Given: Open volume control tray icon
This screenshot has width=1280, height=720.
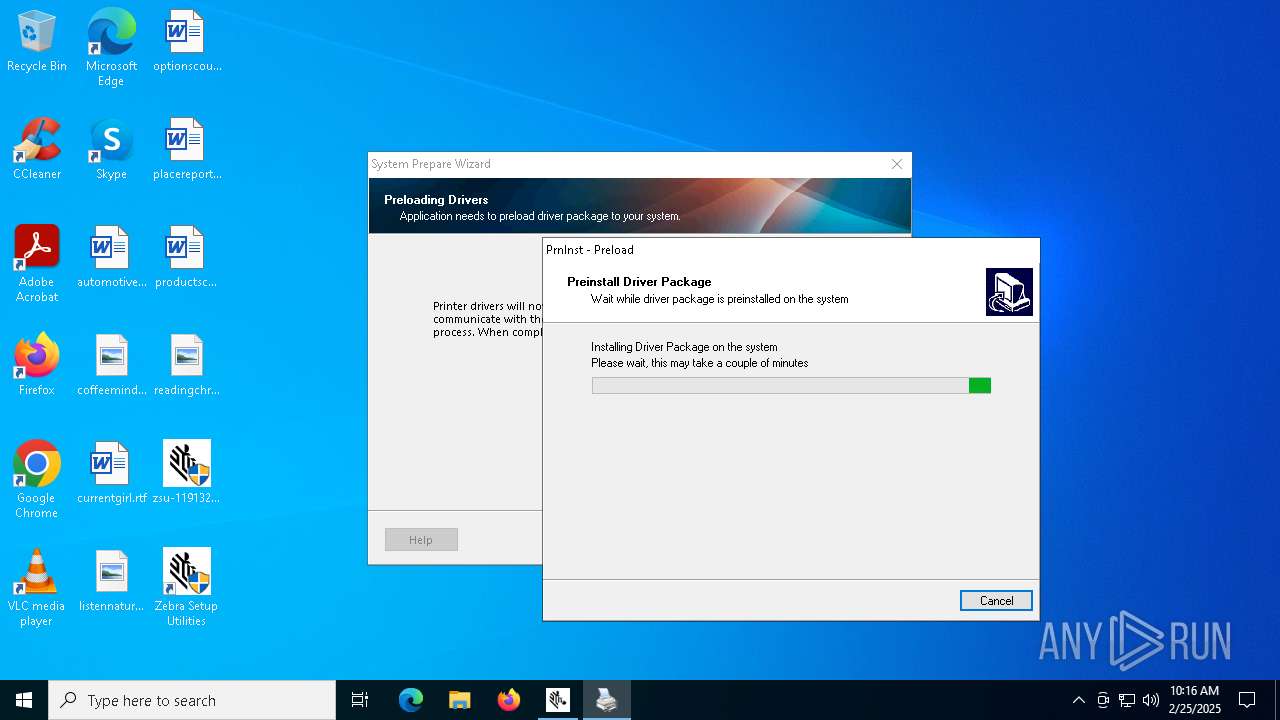Looking at the screenshot, I should click(x=1151, y=700).
